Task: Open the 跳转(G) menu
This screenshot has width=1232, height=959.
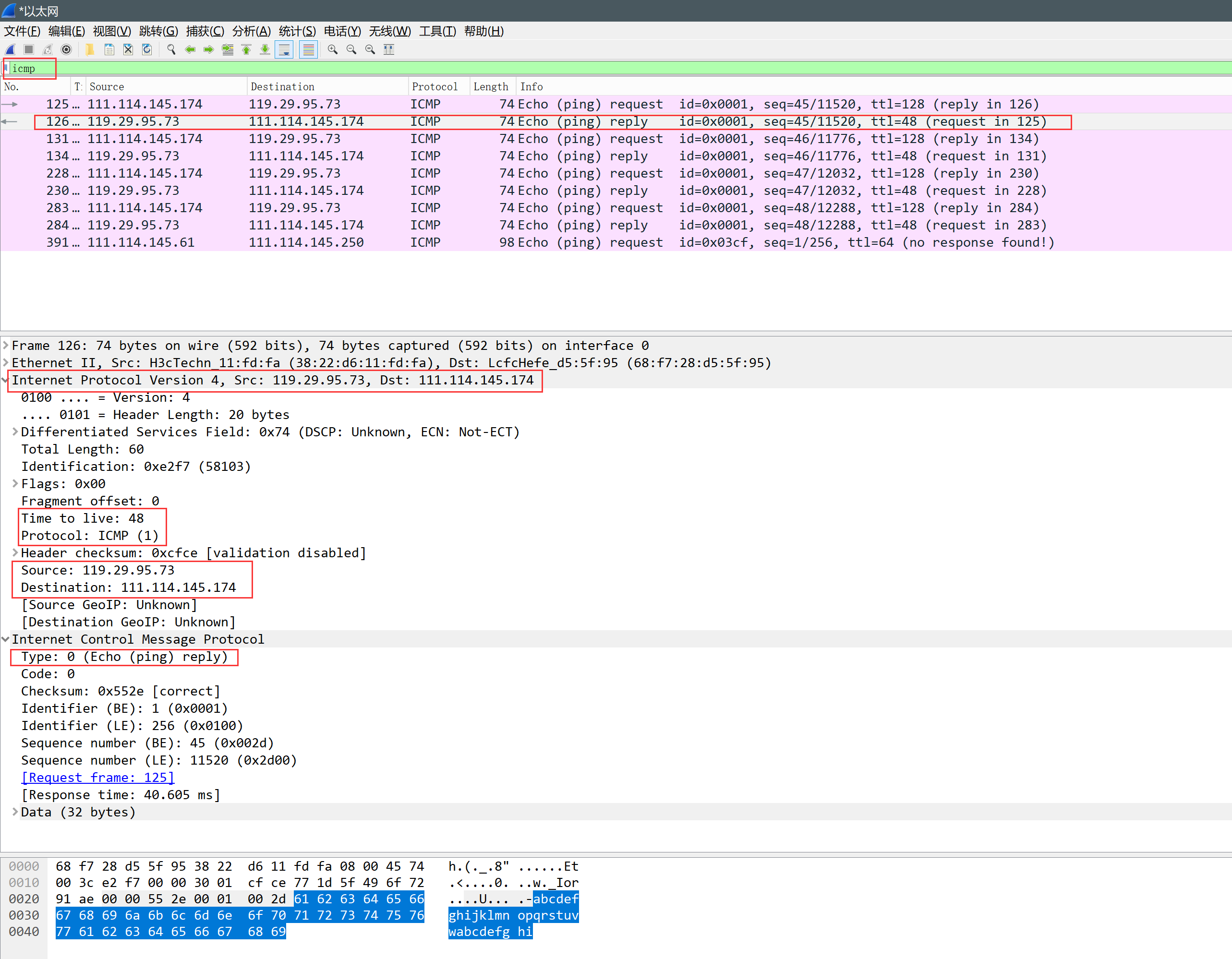Action: (158, 31)
